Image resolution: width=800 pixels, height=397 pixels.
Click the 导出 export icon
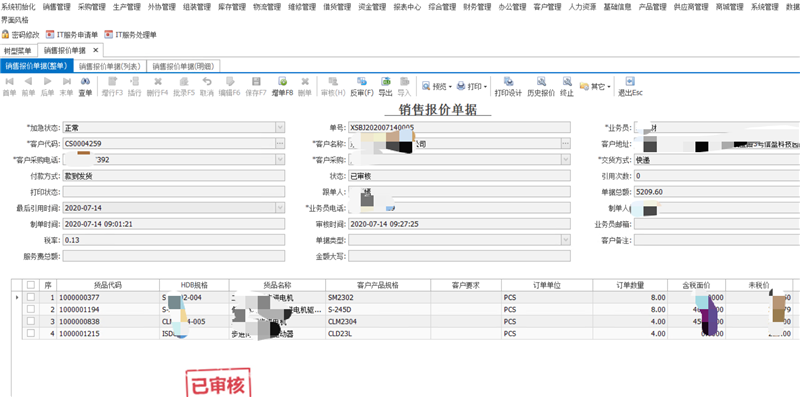386,82
